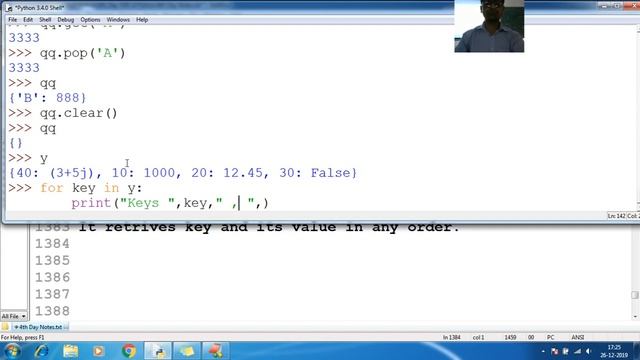
Task: Open the All File filter dropdown
Action: coord(13,316)
